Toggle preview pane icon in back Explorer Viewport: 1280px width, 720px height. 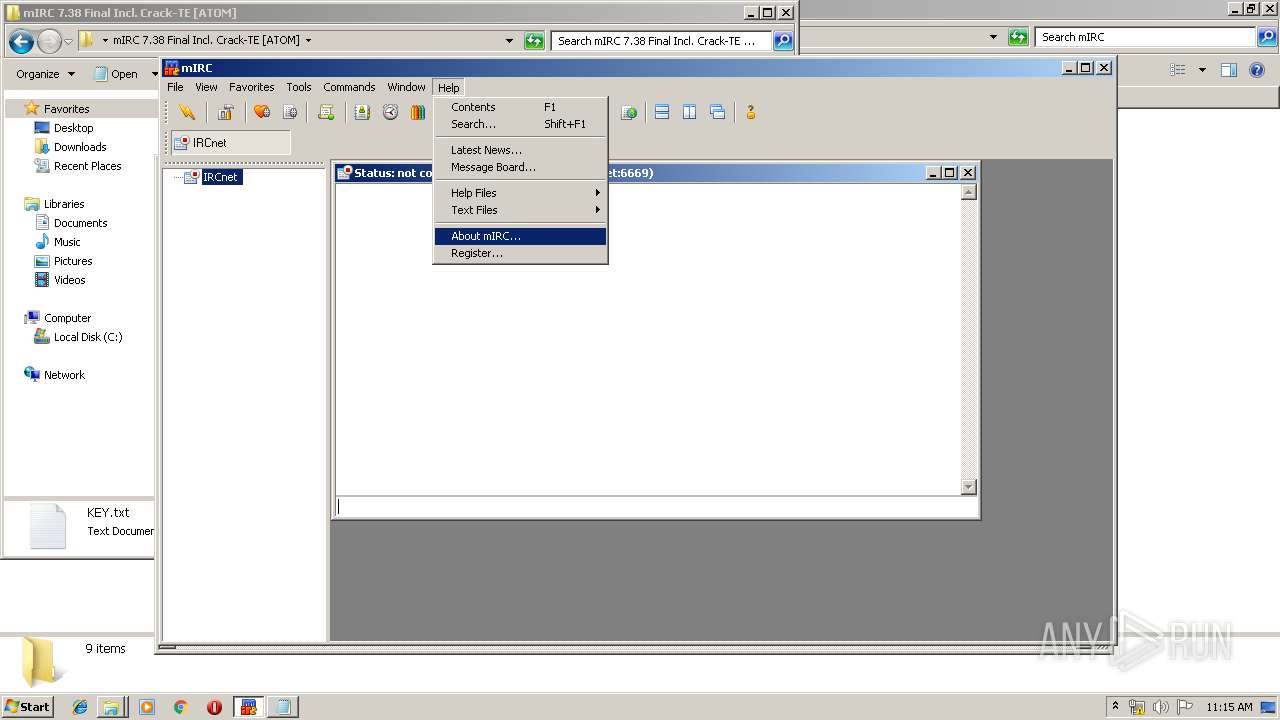pos(1229,70)
